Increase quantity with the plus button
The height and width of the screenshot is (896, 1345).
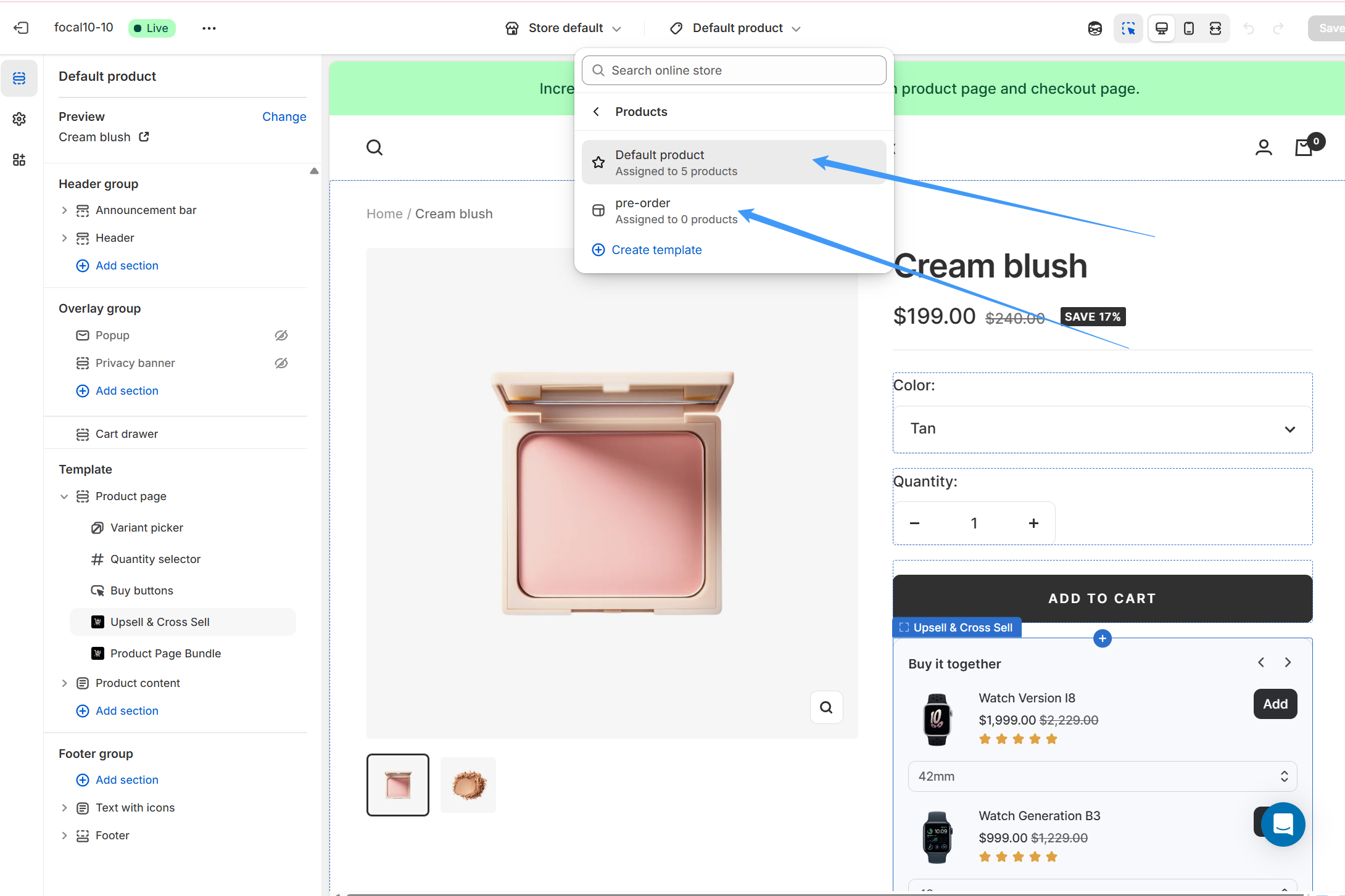pyautogui.click(x=1033, y=524)
